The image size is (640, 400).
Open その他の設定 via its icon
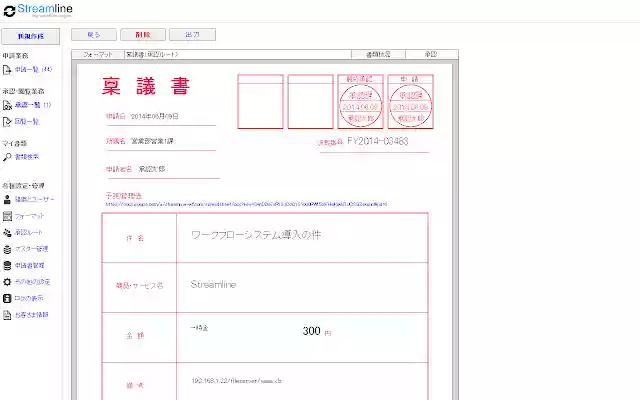8,282
